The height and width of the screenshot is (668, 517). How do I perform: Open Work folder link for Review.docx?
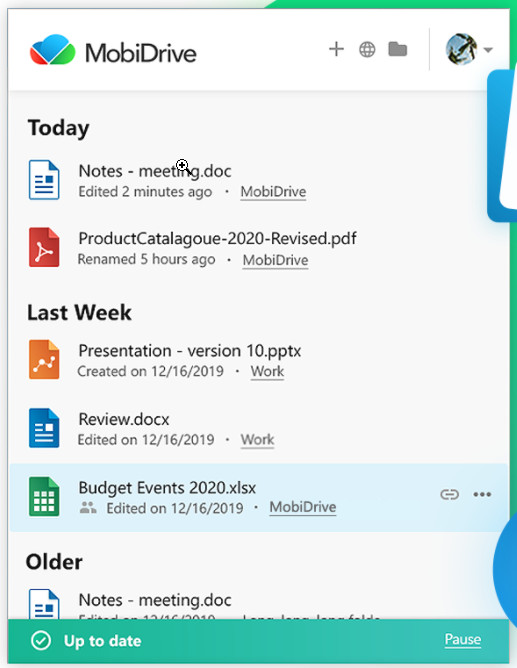257,440
